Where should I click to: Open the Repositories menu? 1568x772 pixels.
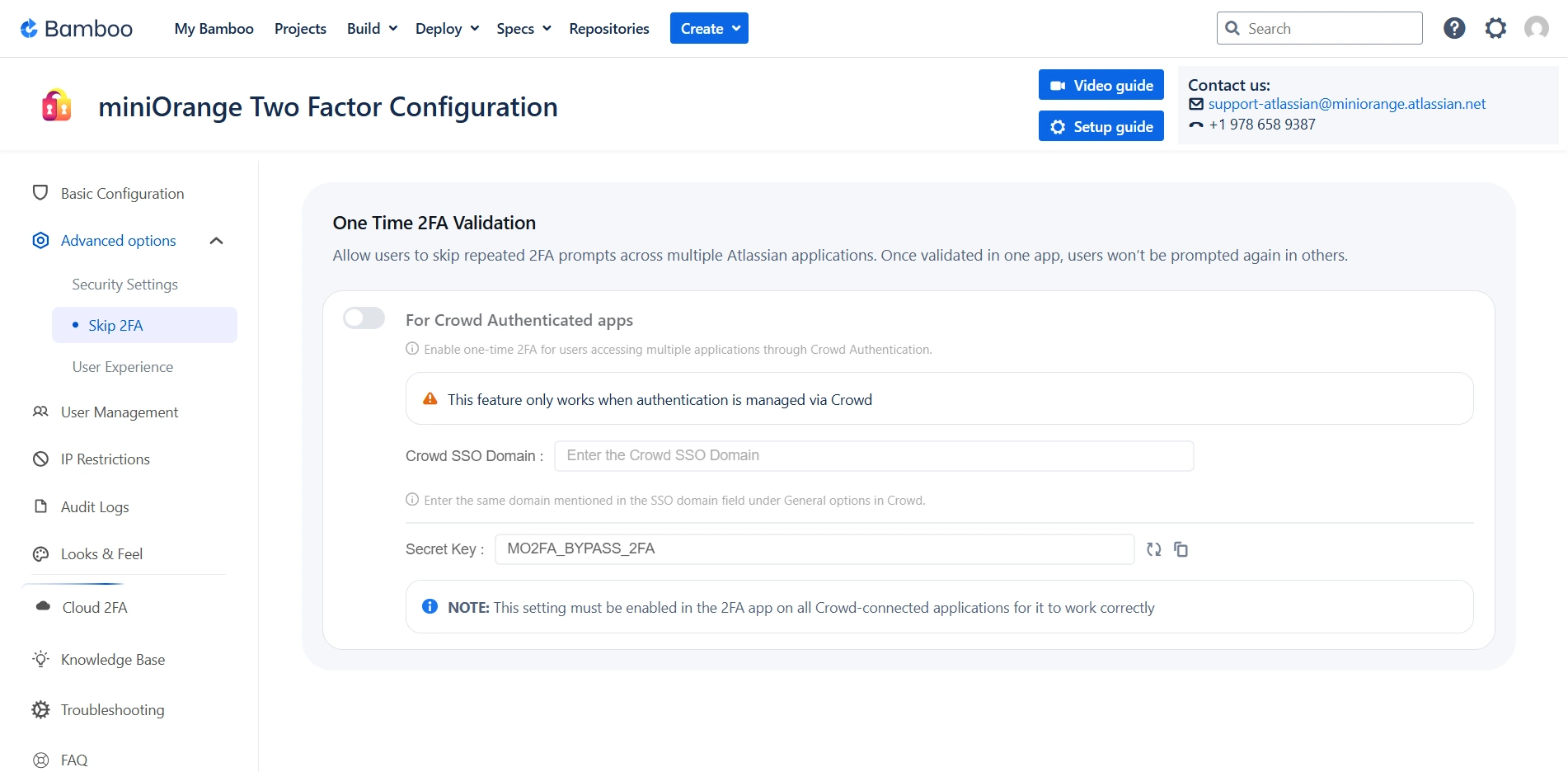608,27
